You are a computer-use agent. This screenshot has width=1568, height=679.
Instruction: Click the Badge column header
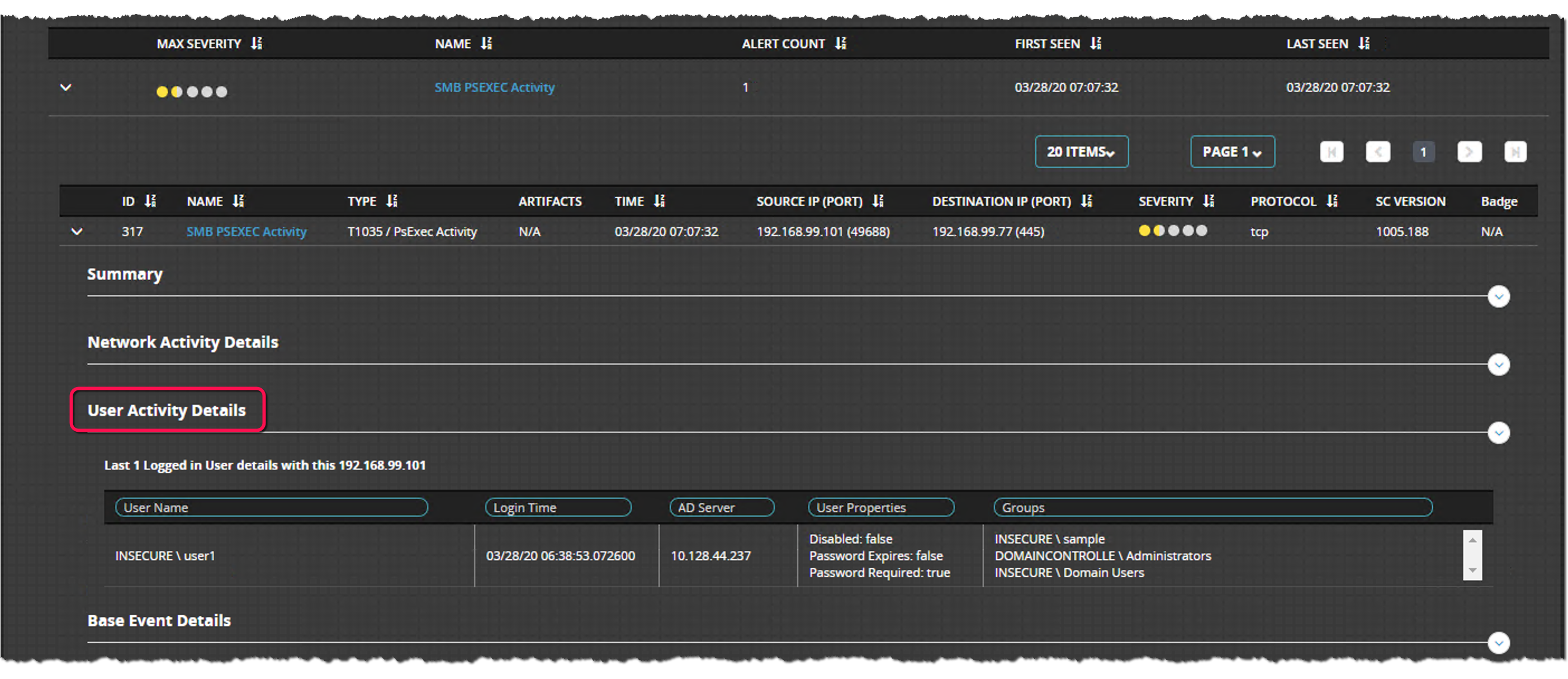(x=1499, y=201)
